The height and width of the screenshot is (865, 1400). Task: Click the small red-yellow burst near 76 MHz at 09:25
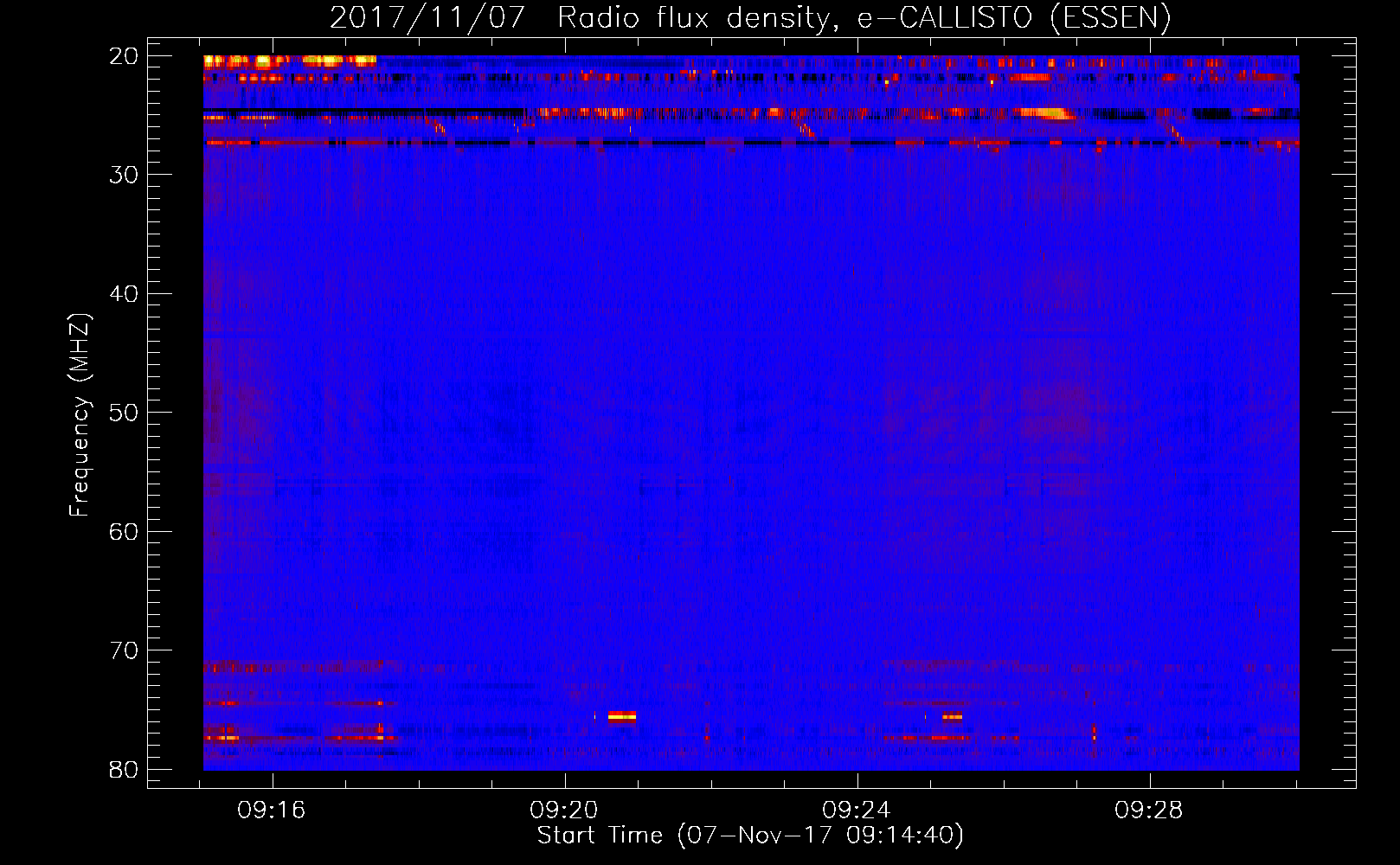(952, 716)
